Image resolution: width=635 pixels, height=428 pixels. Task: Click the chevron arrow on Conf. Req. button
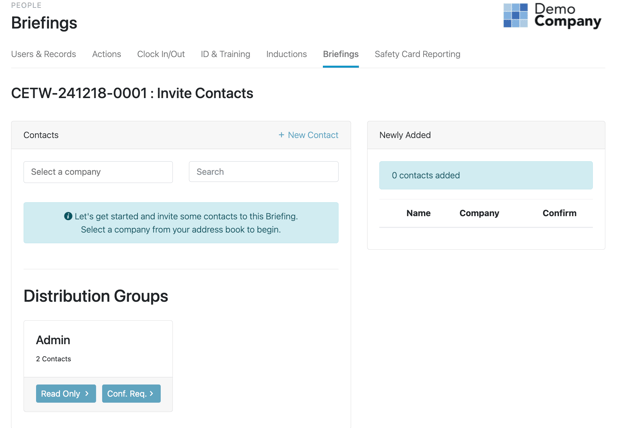pyautogui.click(x=151, y=394)
